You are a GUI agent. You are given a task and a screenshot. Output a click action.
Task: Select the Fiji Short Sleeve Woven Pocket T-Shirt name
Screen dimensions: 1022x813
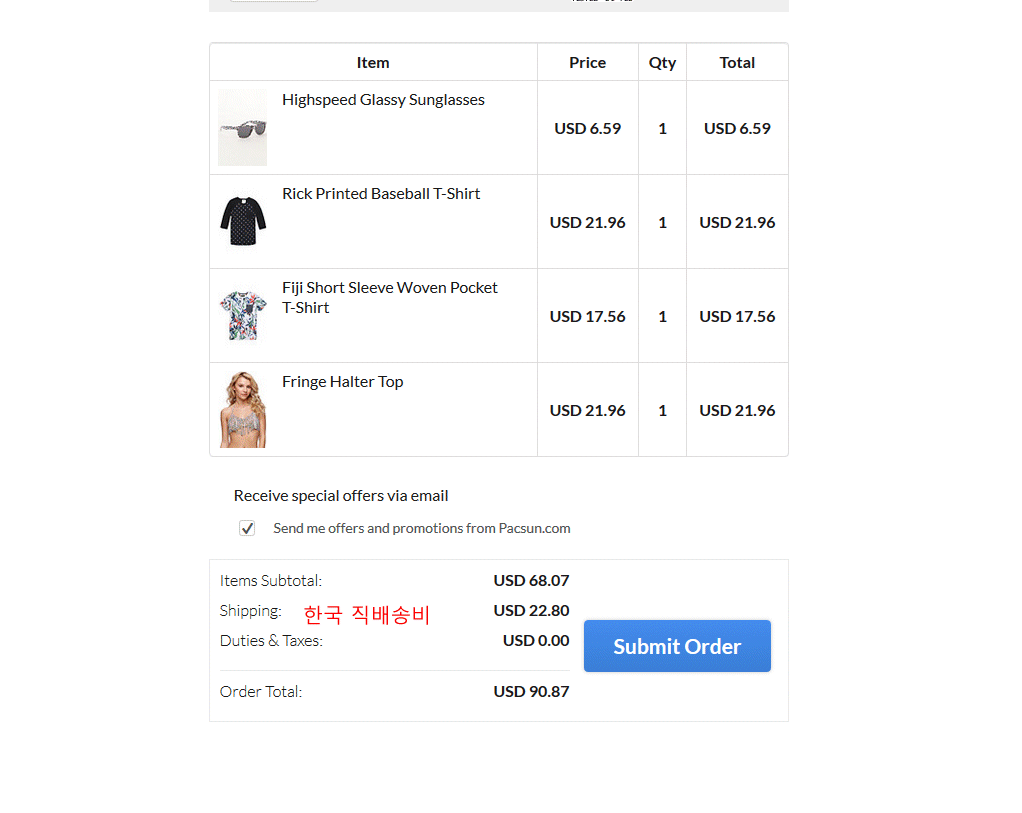389,297
